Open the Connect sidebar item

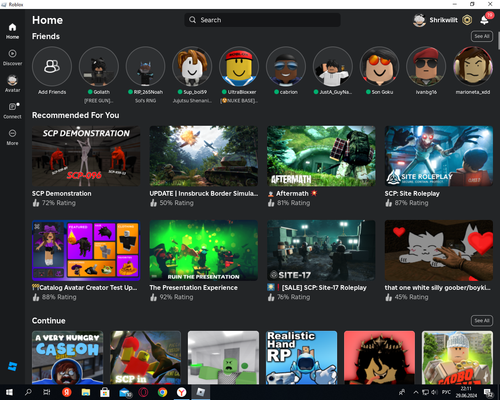(x=12, y=110)
